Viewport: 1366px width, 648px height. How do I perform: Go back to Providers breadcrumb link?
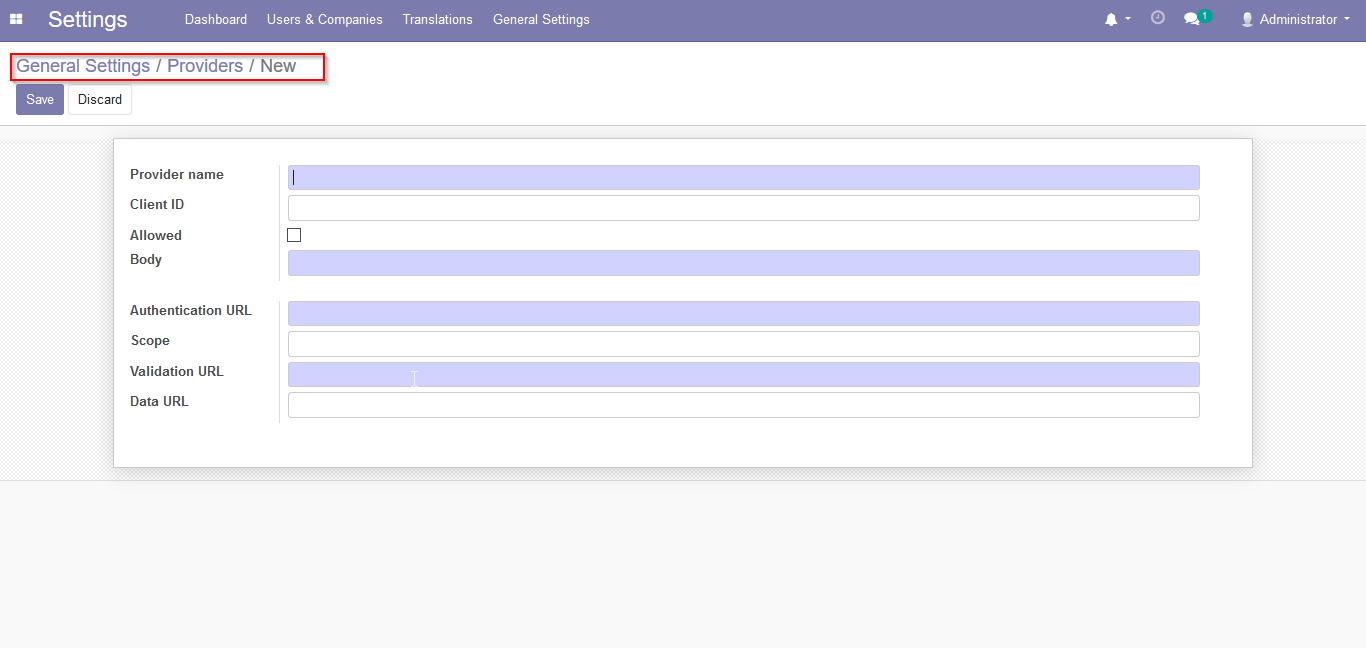(205, 66)
